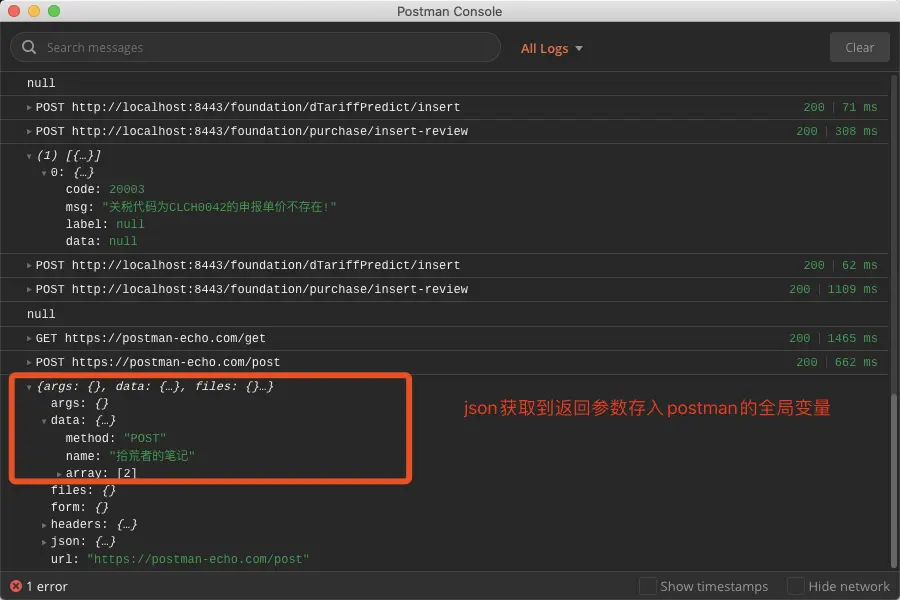The height and width of the screenshot is (600, 900).
Task: Click the args: {} line under data log
Action: click(x=79, y=404)
